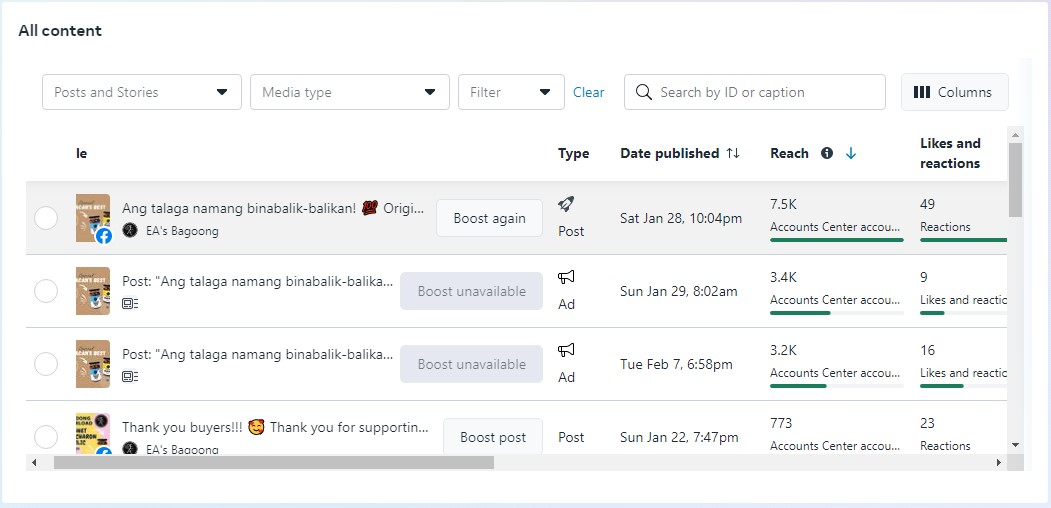Click the date 'Sun Jan 29, 8:02am'

point(678,292)
